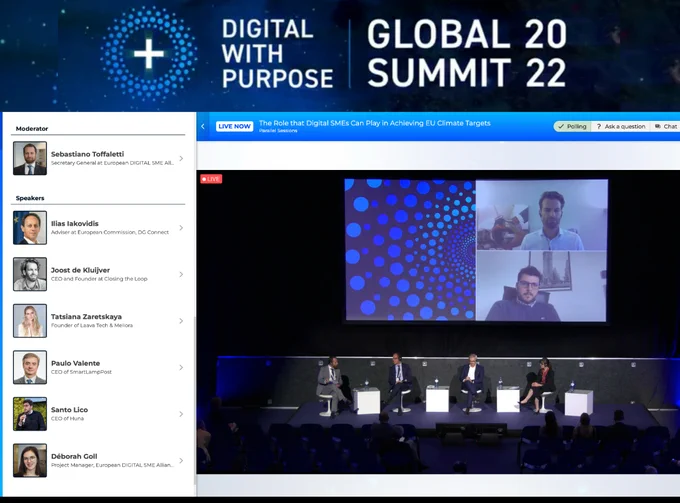Click the session title about Digital SMEs

[x=375, y=123]
